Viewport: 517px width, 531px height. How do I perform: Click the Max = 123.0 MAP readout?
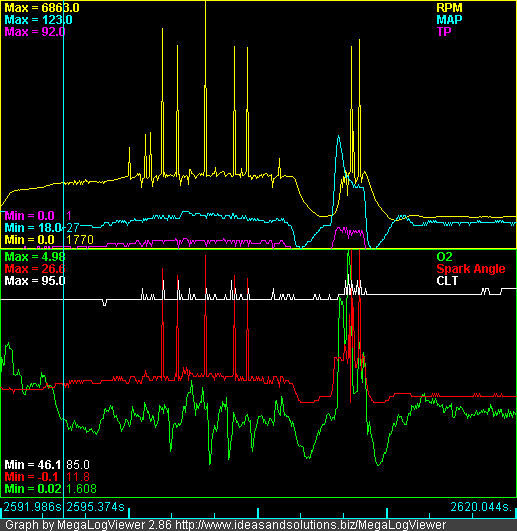pyautogui.click(x=38, y=20)
